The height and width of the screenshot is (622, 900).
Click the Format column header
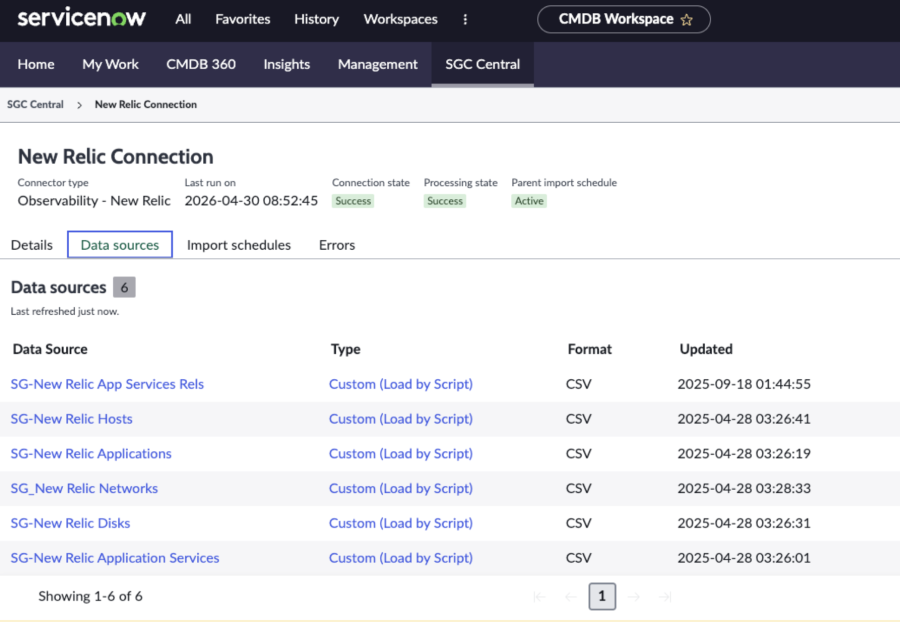point(589,349)
